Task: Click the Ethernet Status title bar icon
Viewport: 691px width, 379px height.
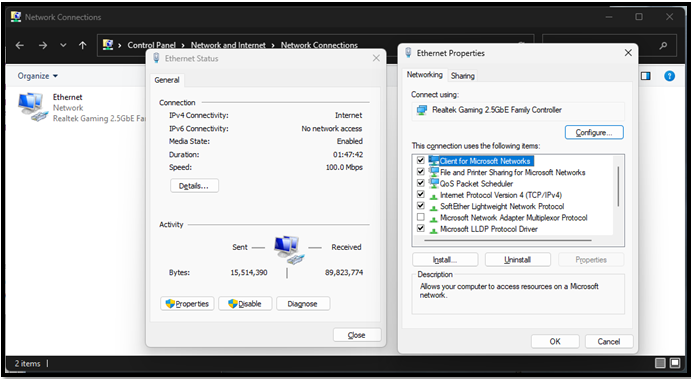Action: [156, 58]
